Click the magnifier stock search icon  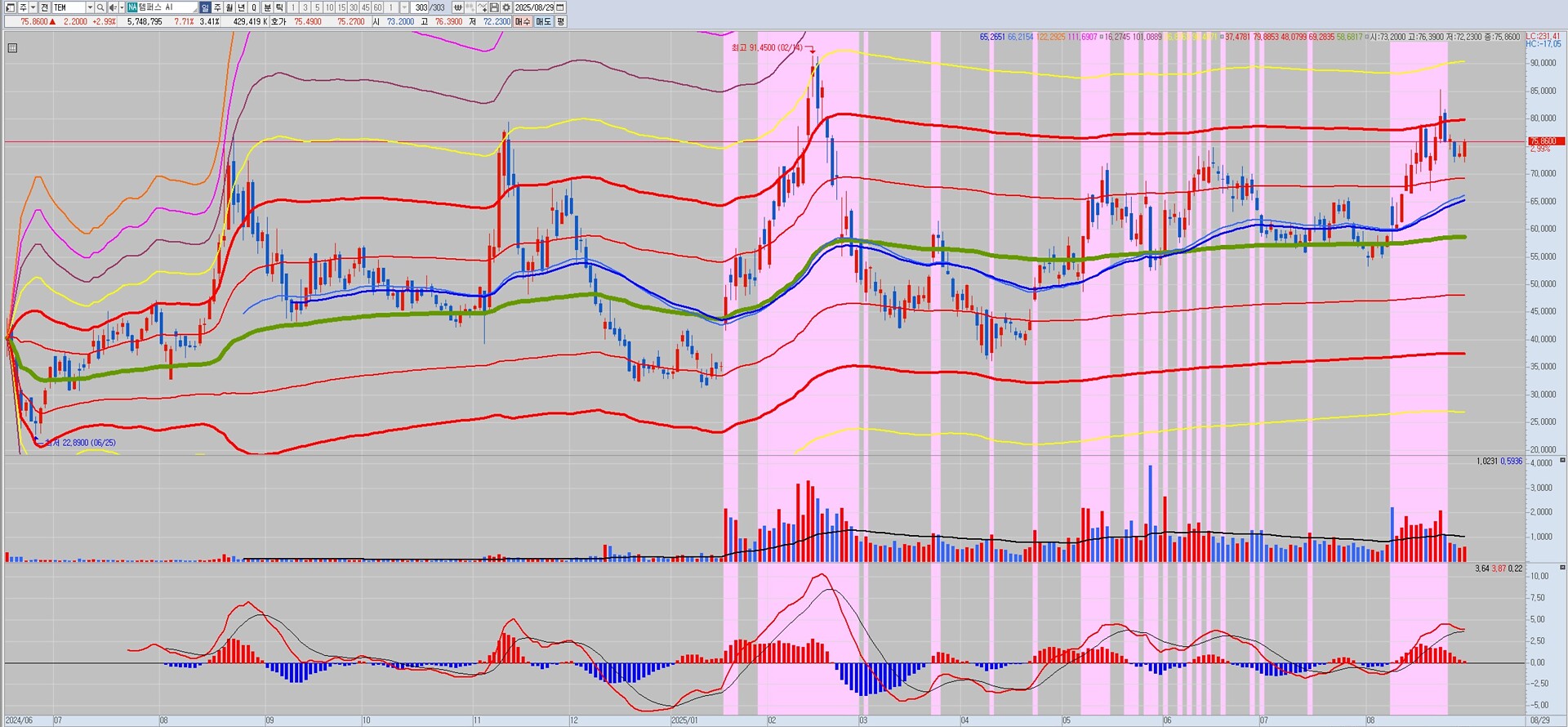point(100,7)
